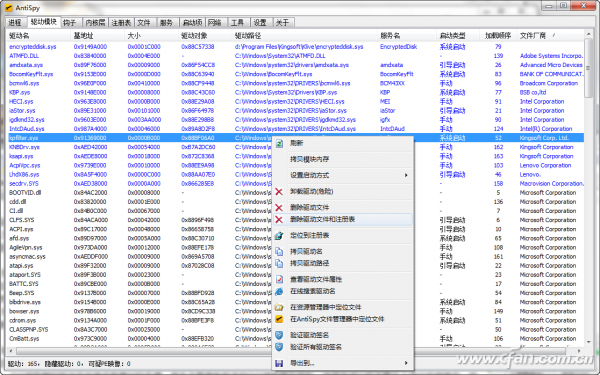Click folder icon beside 在资源管理器中定位文件

tap(279, 308)
